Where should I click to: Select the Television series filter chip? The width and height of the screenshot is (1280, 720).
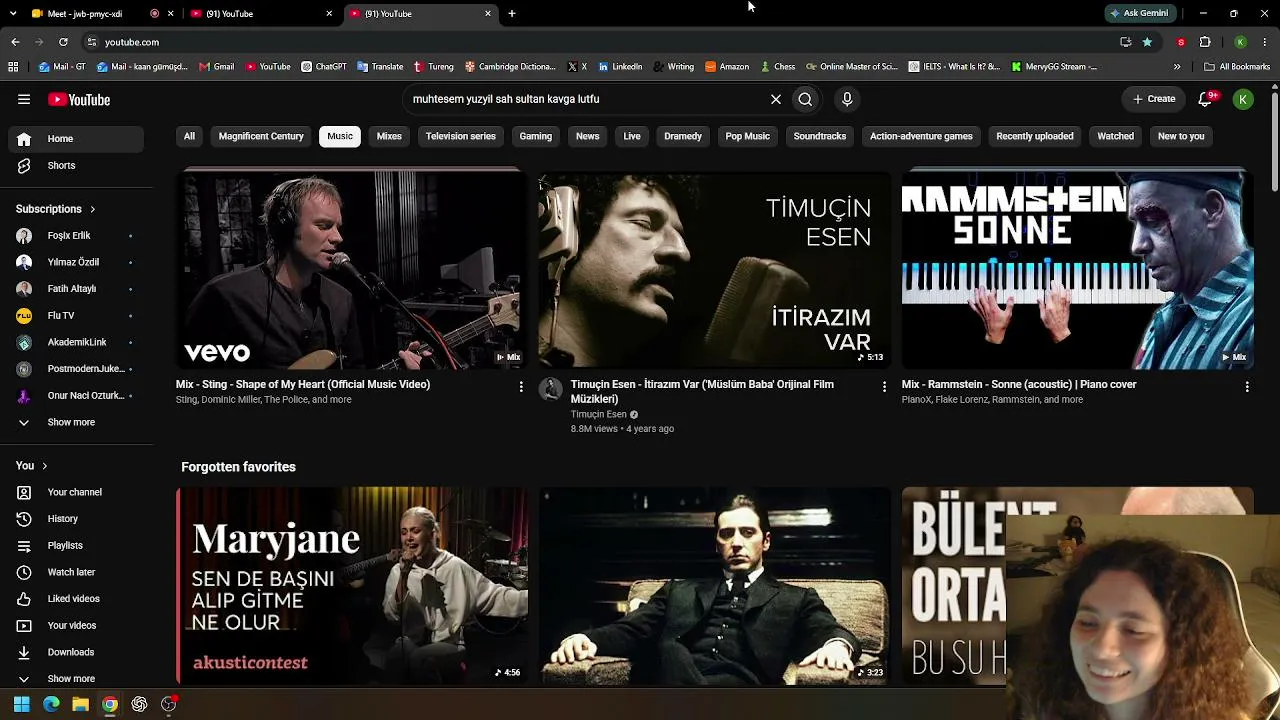click(461, 136)
